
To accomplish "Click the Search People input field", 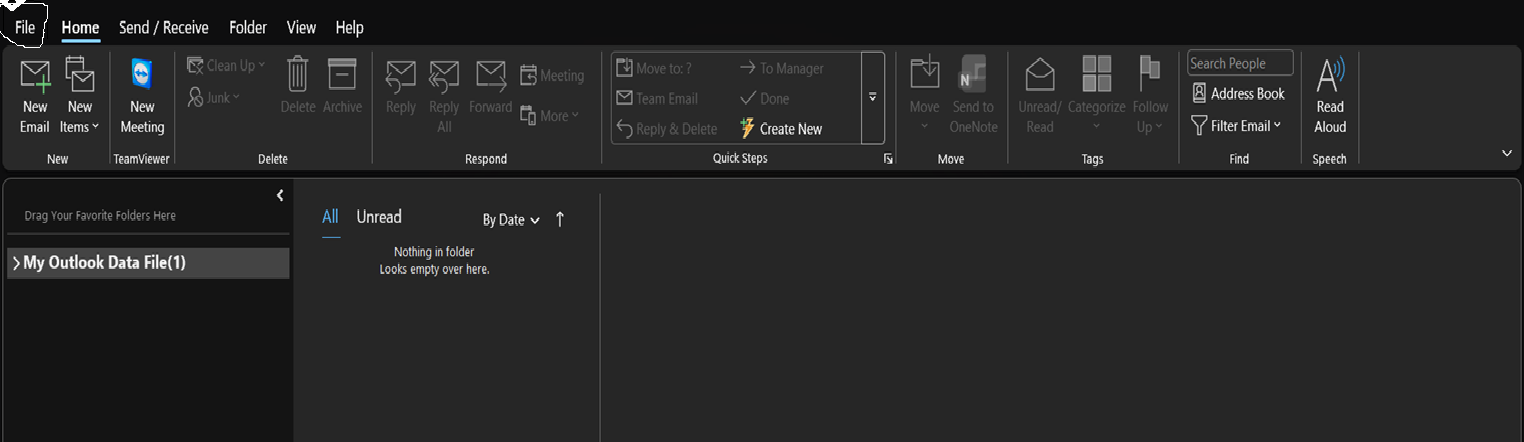I will pos(1240,63).
